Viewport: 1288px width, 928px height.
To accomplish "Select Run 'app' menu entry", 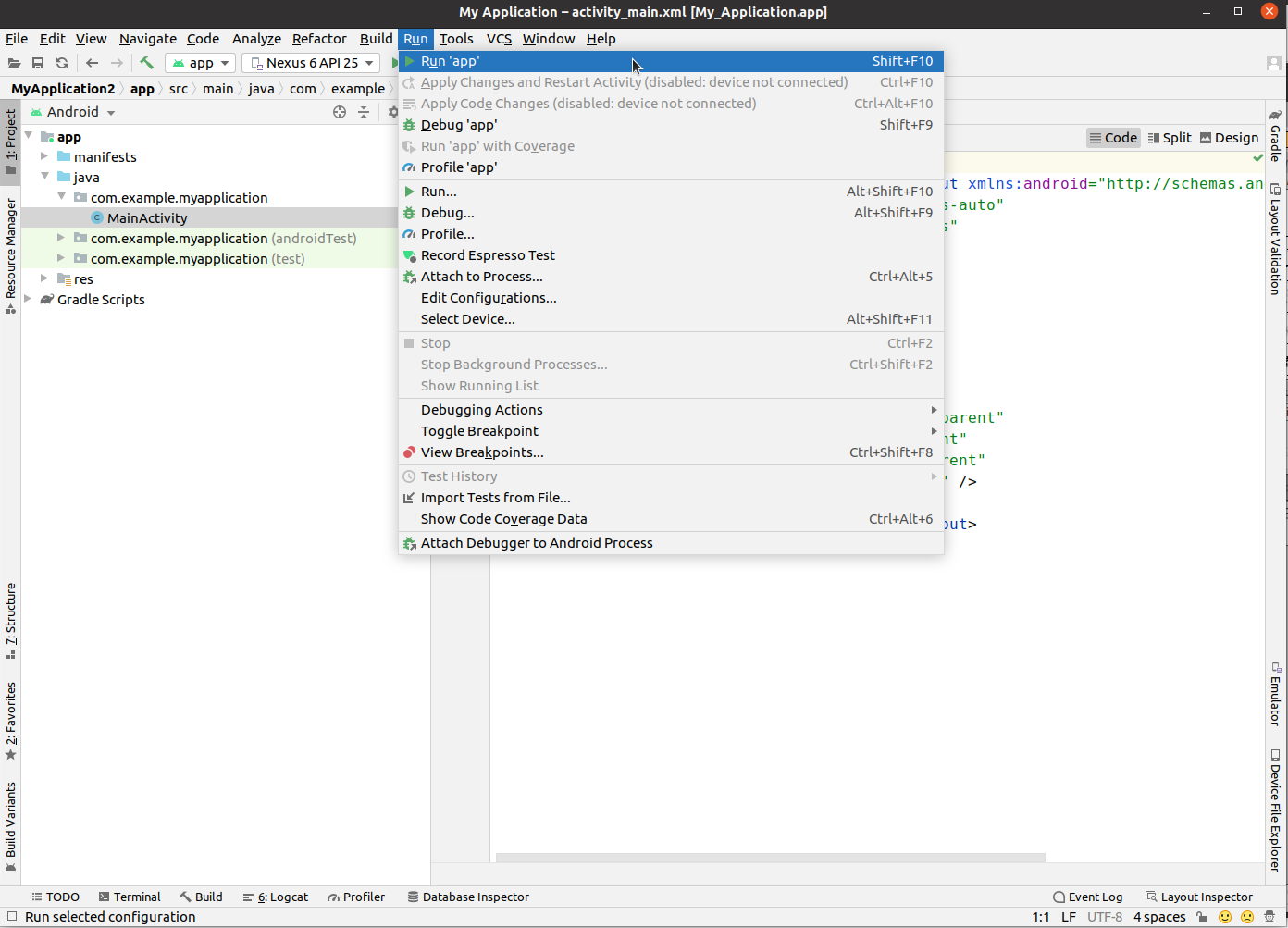I will coord(671,61).
